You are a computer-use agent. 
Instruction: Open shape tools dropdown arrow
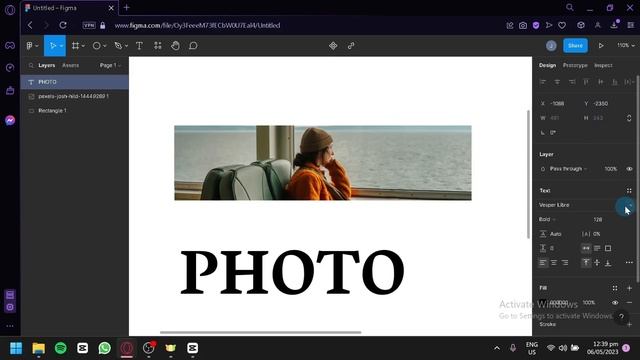(x=104, y=46)
